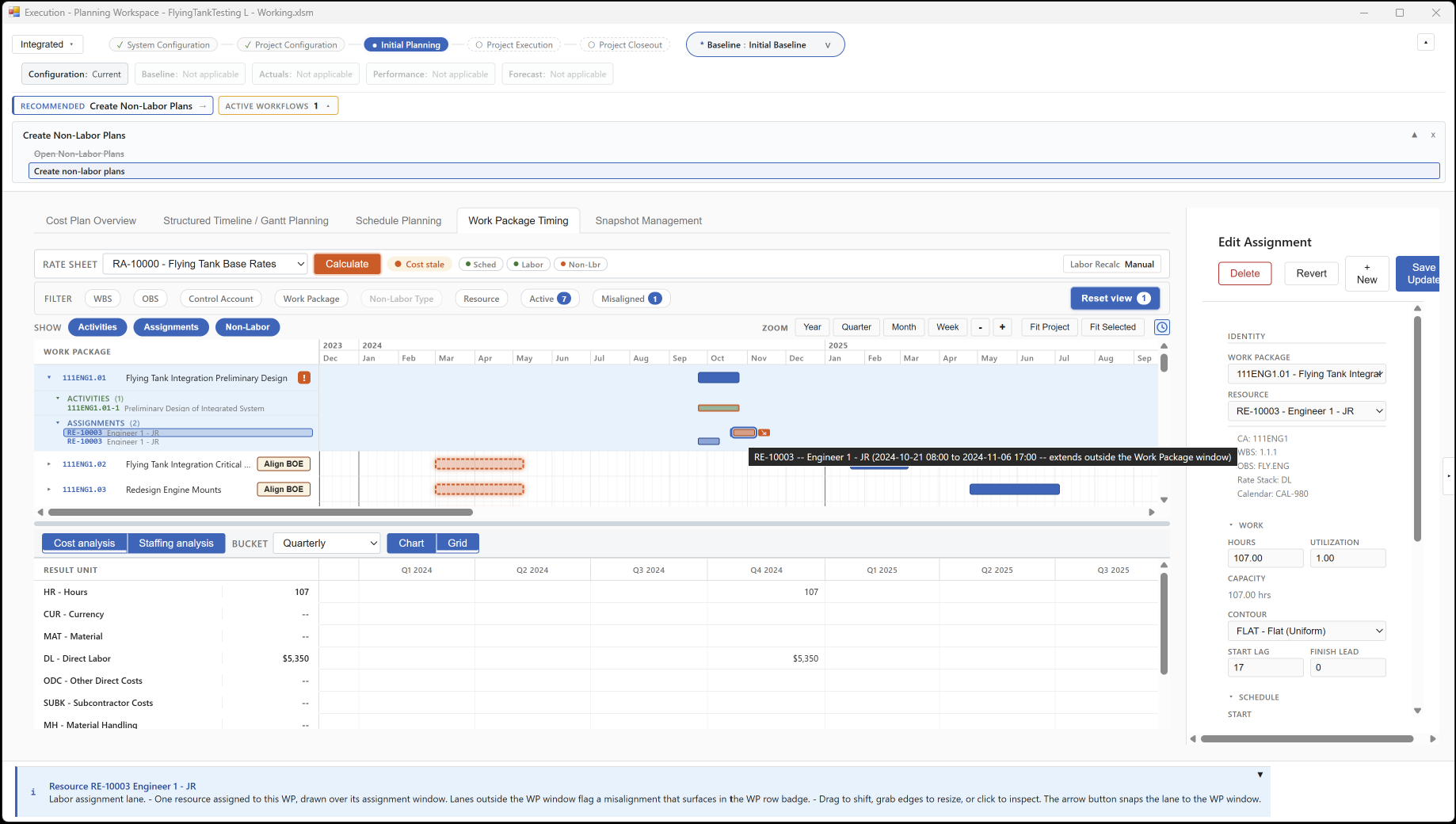Open the Bucket Quarterly dropdown
The width and height of the screenshot is (1456, 824).
point(326,544)
